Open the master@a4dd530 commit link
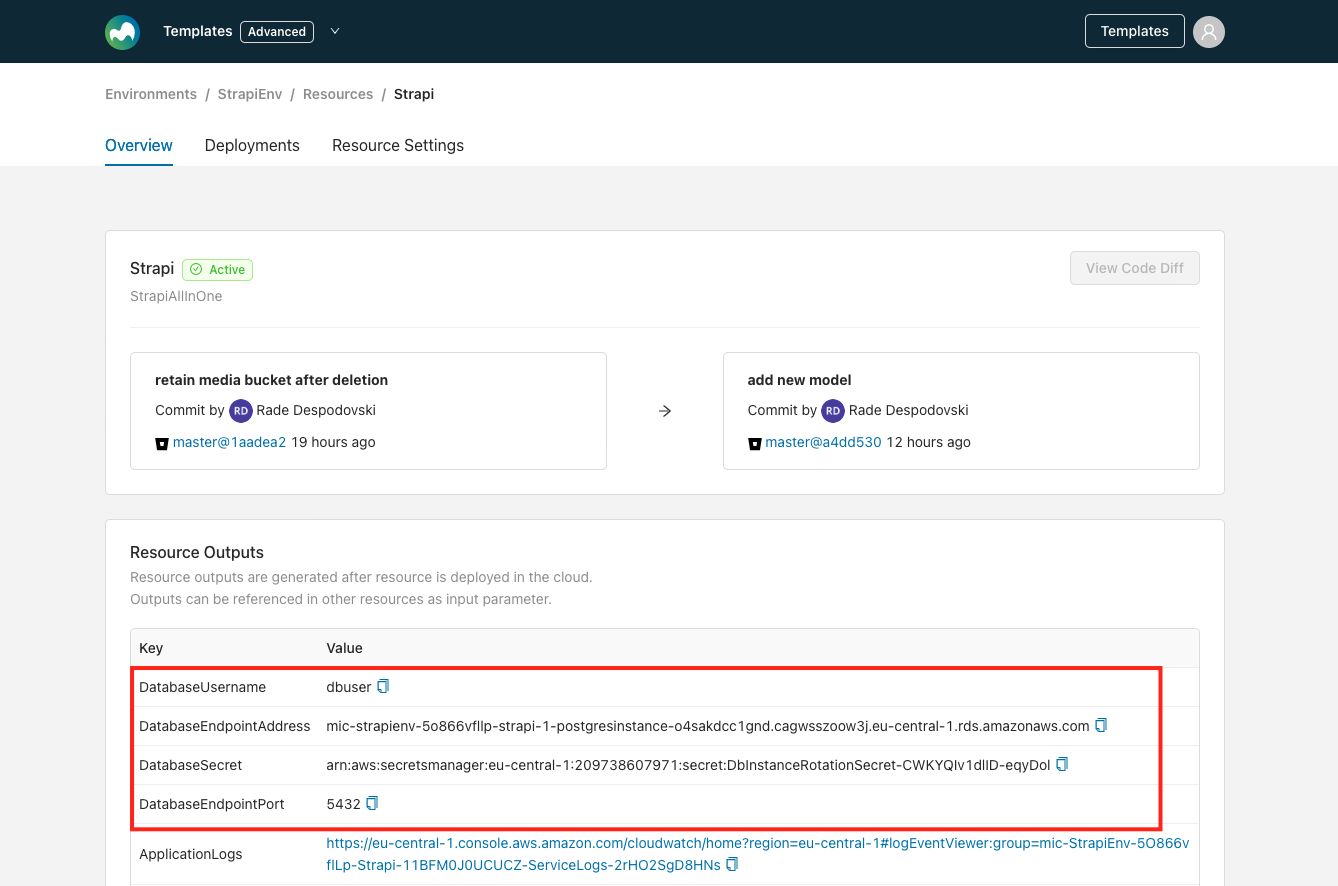This screenshot has height=886, width=1338. (x=823, y=442)
